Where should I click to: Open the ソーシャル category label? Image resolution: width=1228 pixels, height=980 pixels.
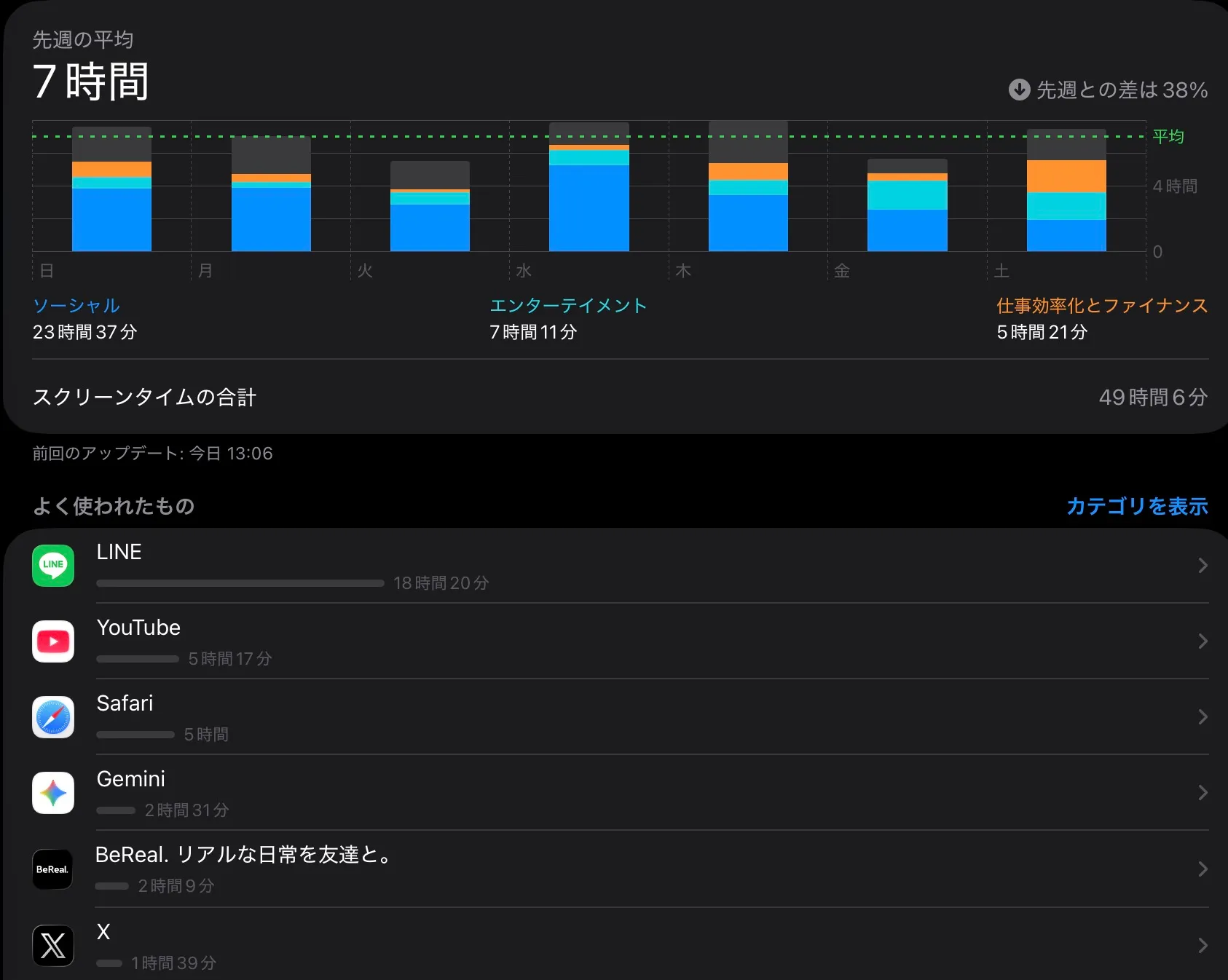click(76, 306)
